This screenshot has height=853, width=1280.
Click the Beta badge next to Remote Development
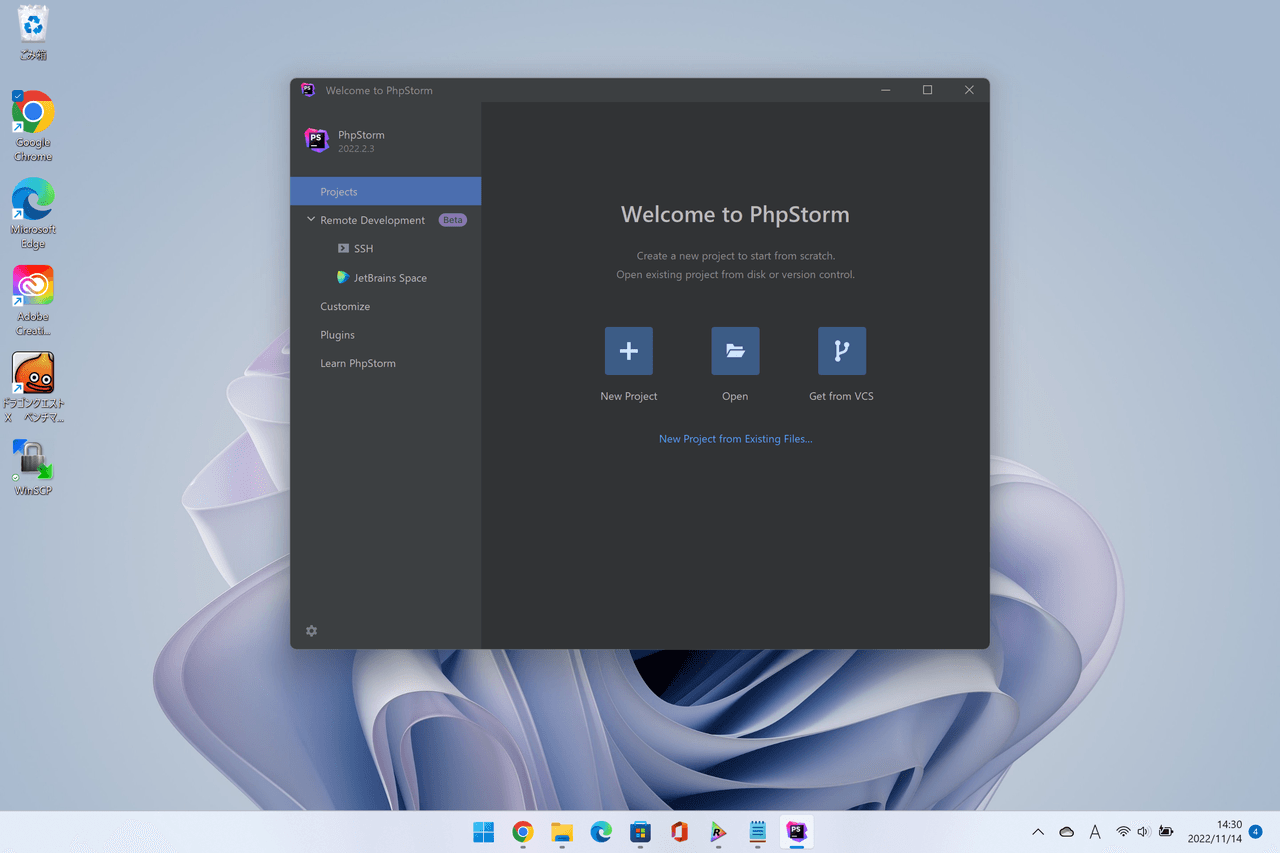point(453,220)
